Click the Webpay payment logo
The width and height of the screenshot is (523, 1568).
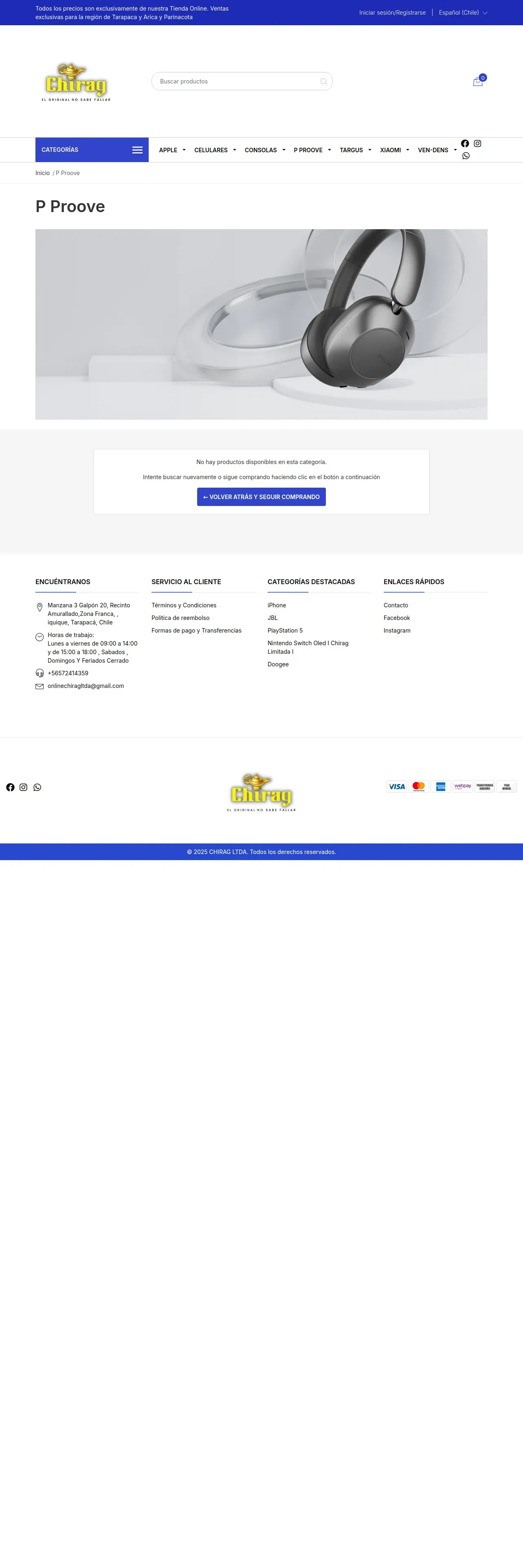coord(463,786)
